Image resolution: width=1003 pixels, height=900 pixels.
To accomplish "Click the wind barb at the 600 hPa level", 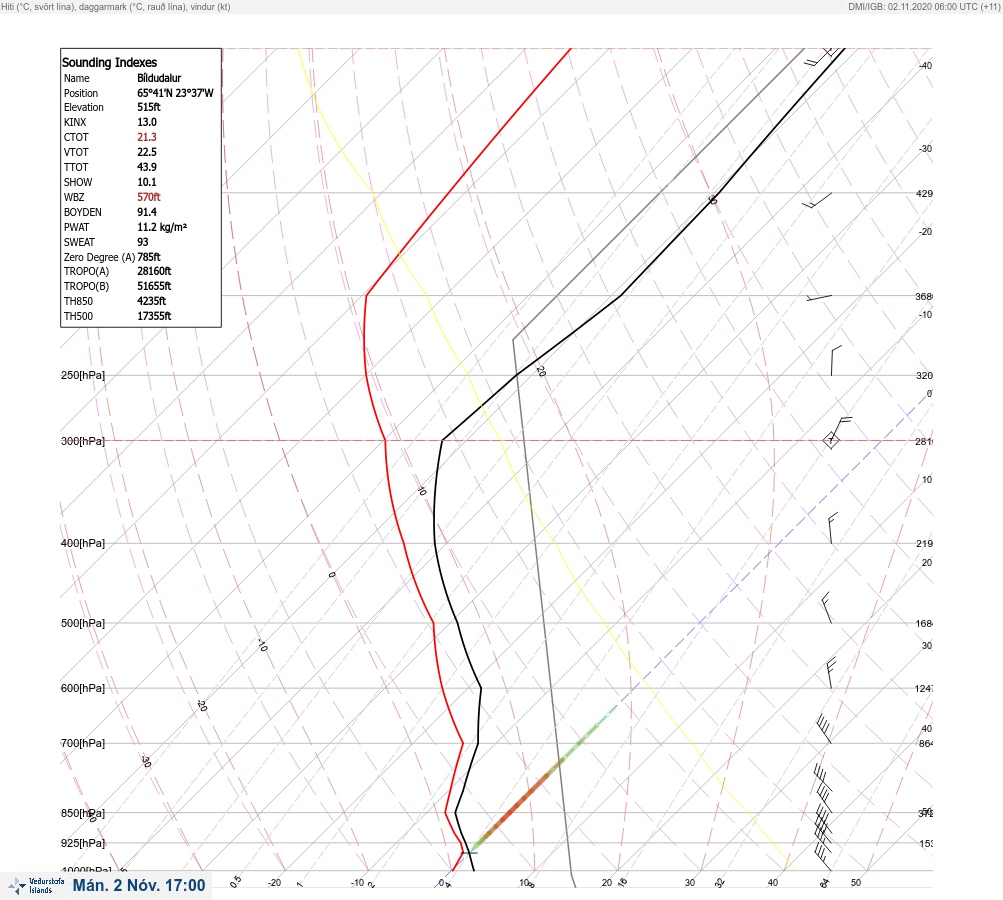I will 831,674.
